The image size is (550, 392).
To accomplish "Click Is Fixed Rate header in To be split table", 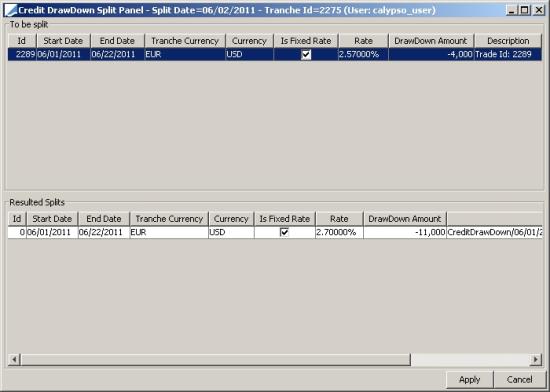I will (306, 41).
